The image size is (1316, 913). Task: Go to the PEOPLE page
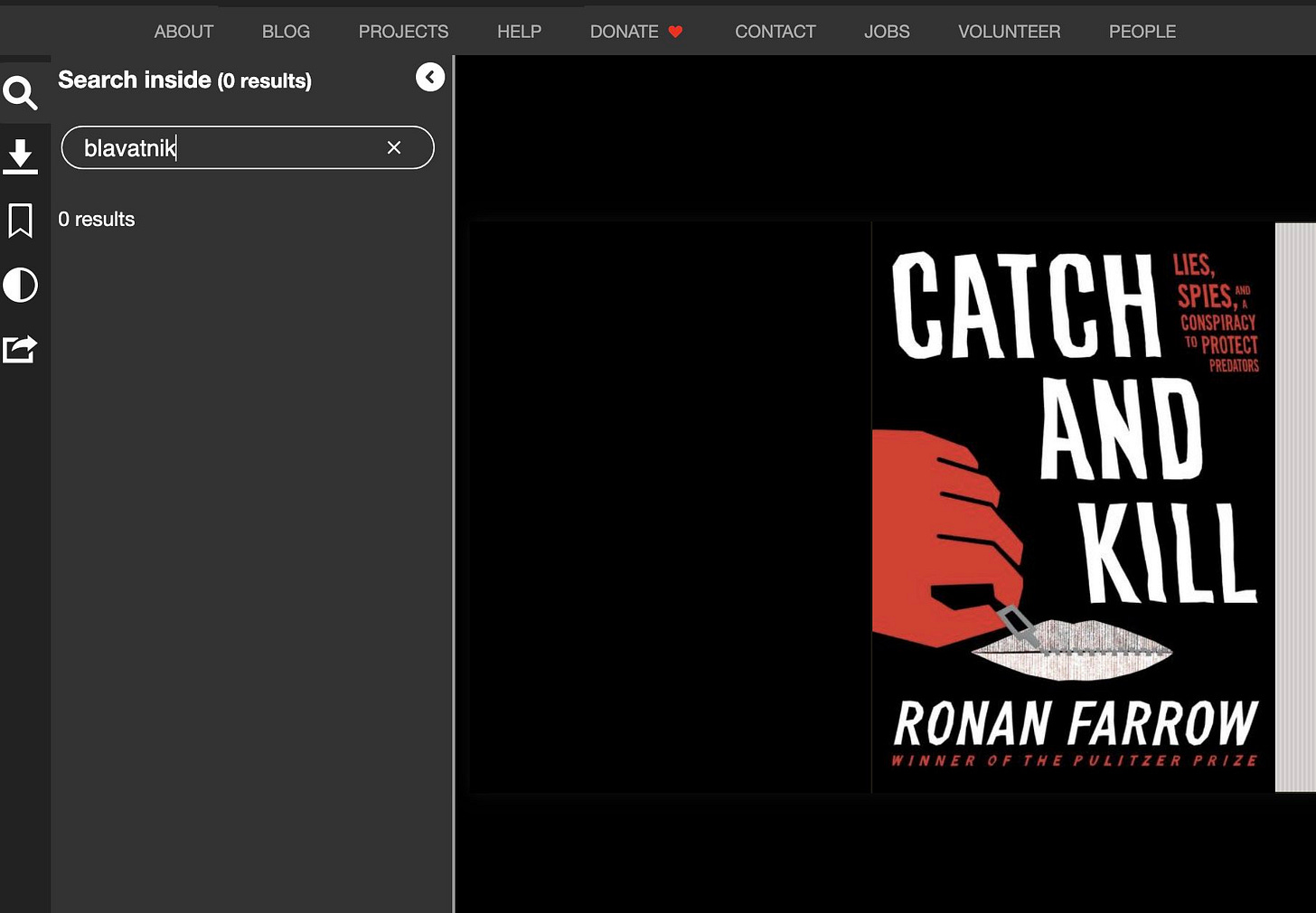1142,32
